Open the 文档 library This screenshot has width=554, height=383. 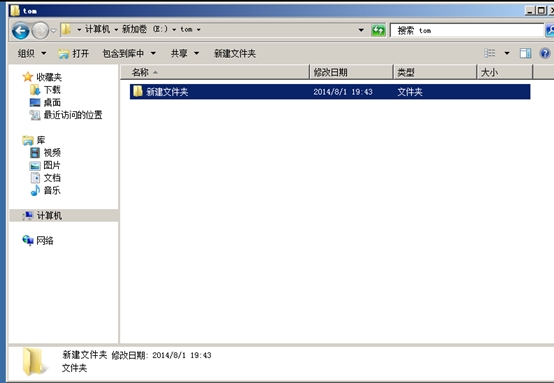pyautogui.click(x=52, y=178)
